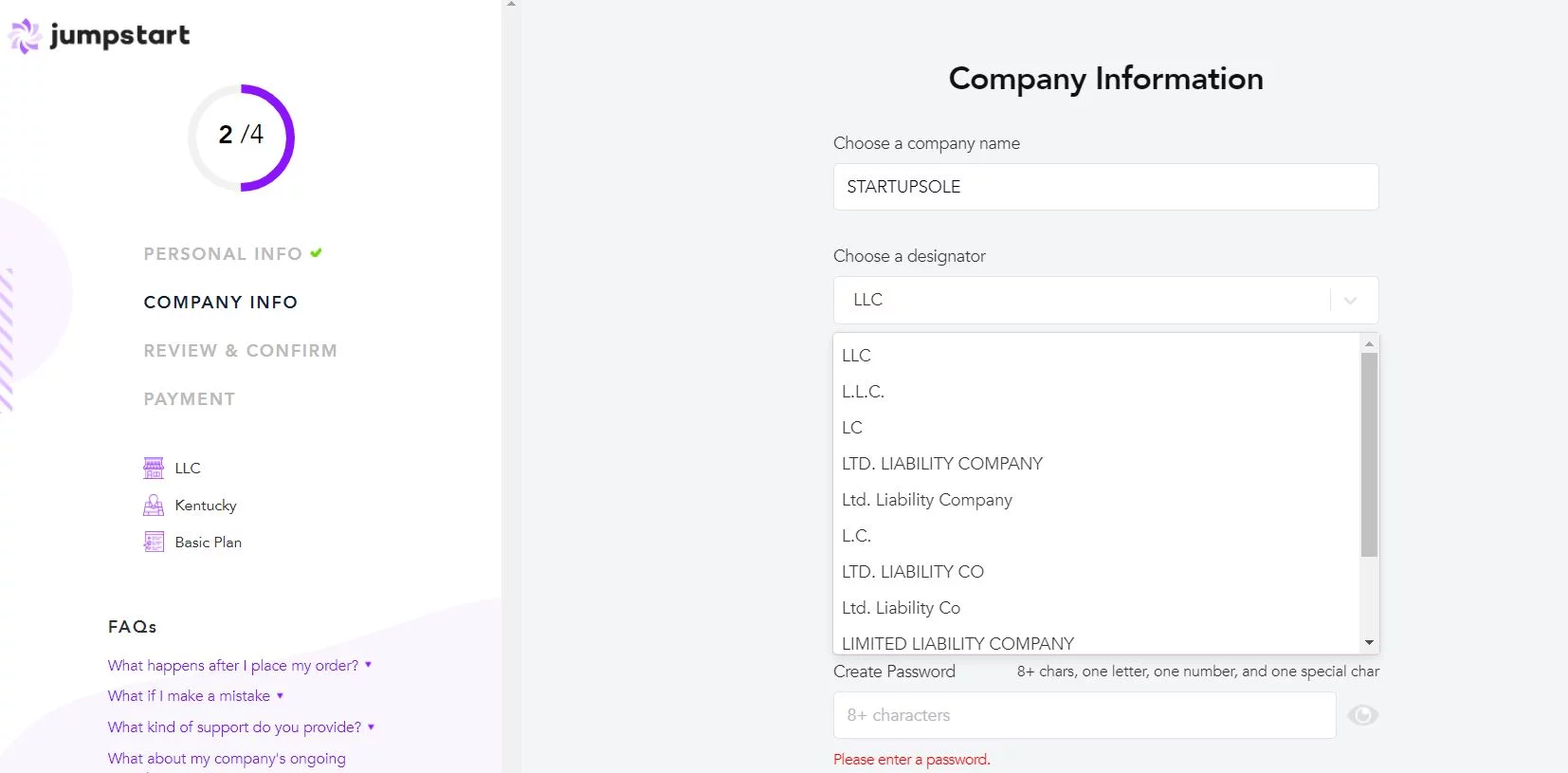Click the jumpstart logo icon
The image size is (1568, 773).
25,36
